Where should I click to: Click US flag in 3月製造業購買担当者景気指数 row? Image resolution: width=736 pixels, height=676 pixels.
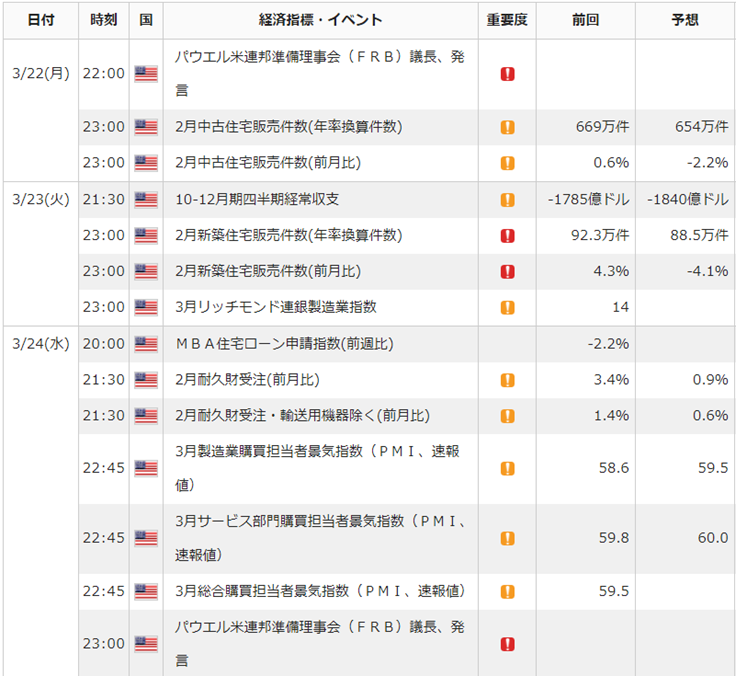146,469
